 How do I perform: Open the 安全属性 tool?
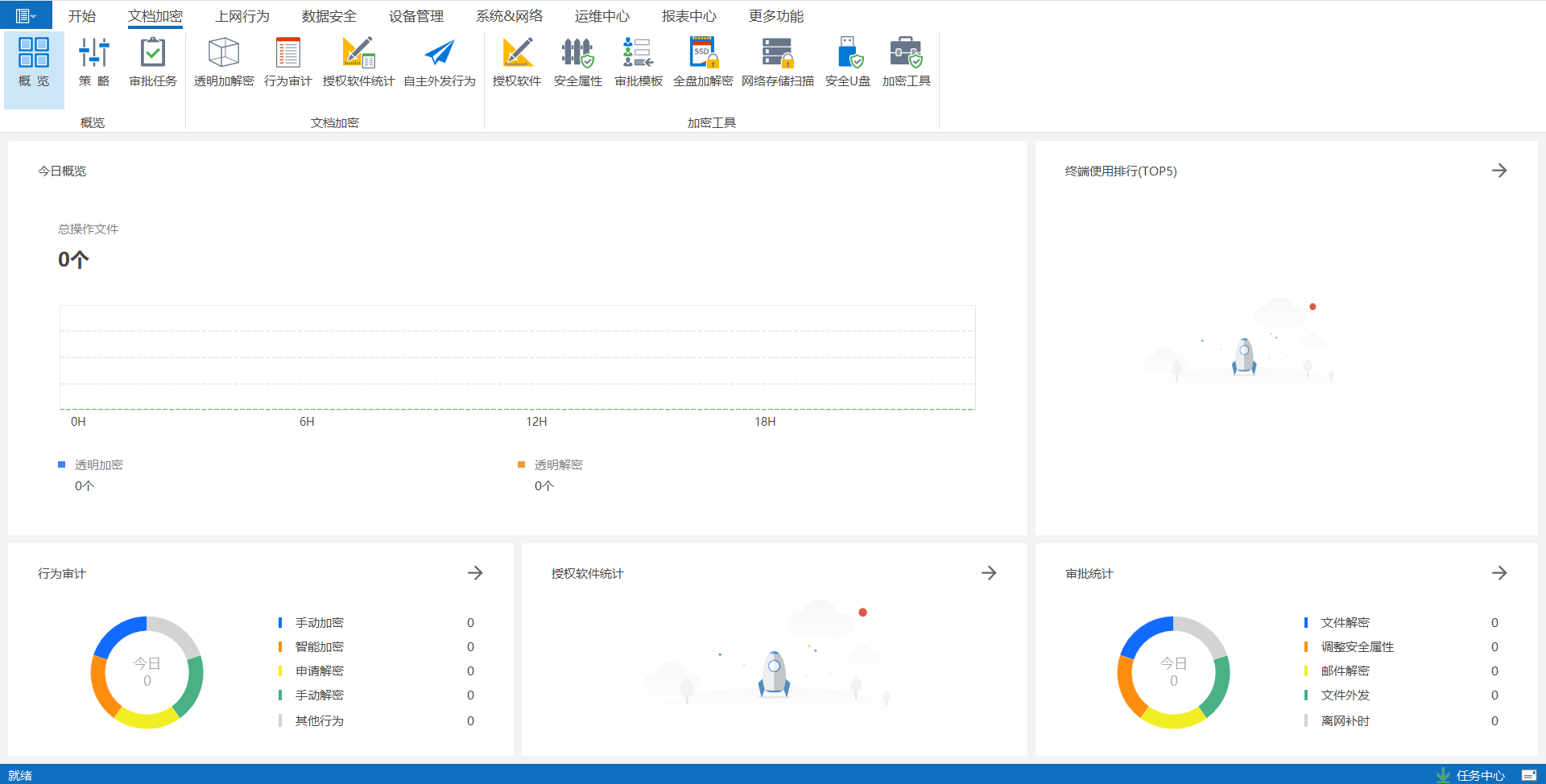(577, 62)
